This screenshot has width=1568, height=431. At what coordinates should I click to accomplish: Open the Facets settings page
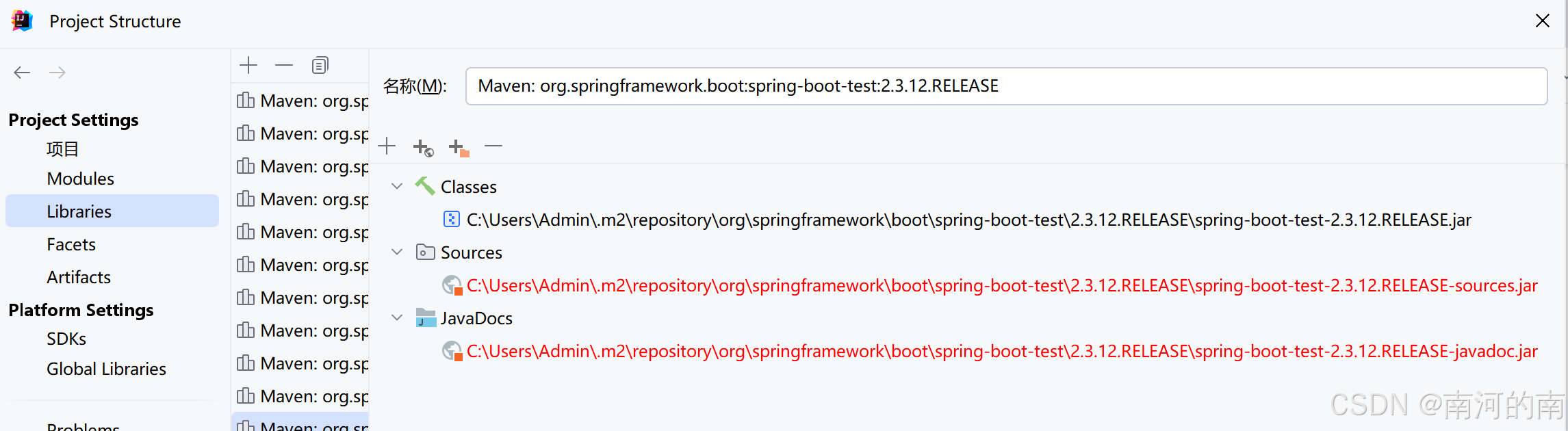click(71, 244)
